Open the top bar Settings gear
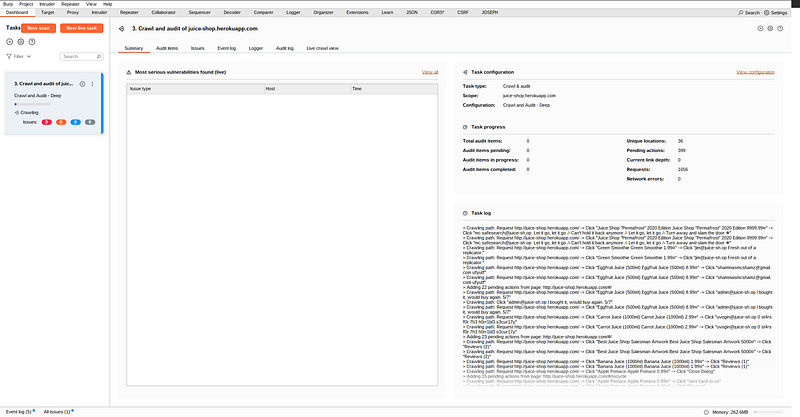The height and width of the screenshot is (417, 800). (x=766, y=12)
